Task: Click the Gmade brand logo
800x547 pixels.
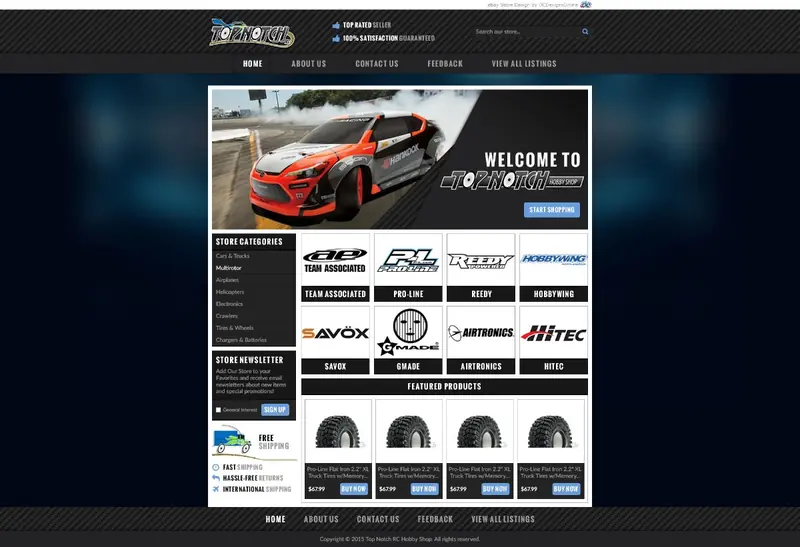Action: click(408, 333)
